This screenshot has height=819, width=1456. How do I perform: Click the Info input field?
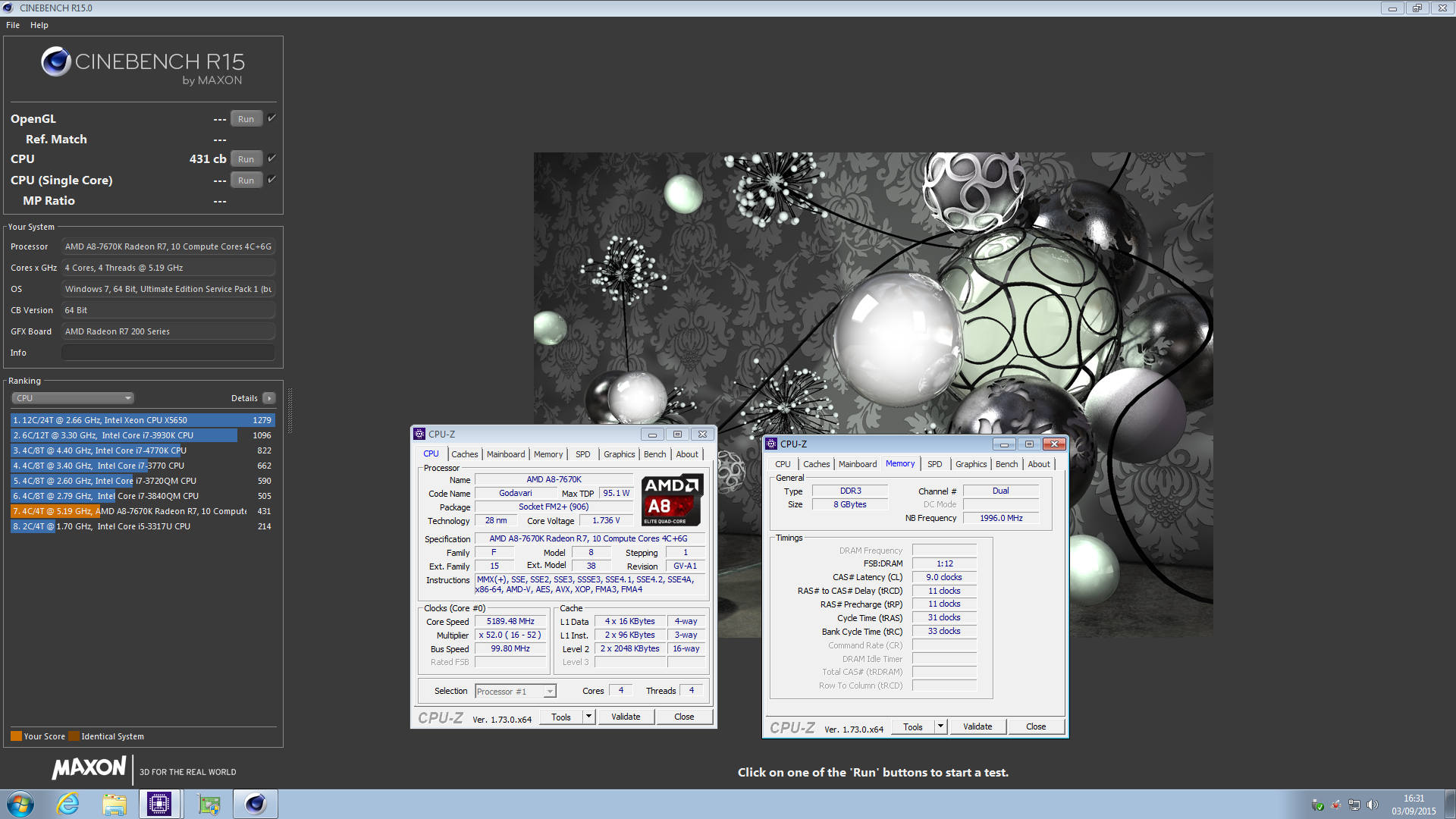pos(168,353)
